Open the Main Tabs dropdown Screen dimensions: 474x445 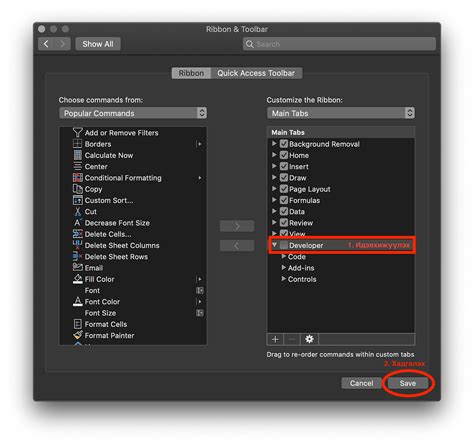tap(341, 113)
